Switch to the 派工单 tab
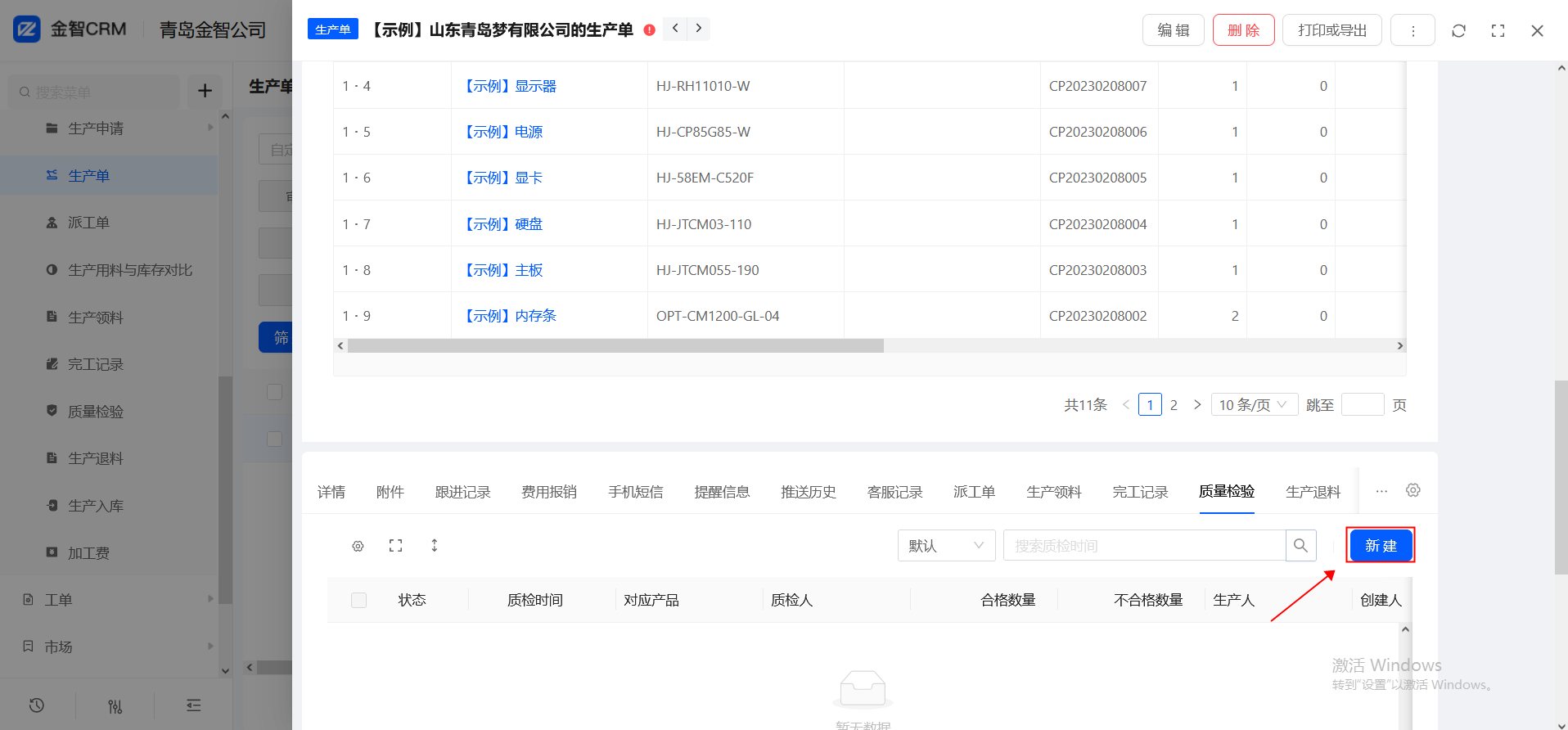This screenshot has width=1568, height=730. coord(975,492)
